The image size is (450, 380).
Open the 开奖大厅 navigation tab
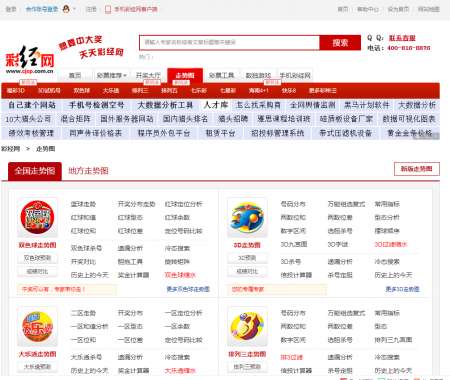coord(148,76)
